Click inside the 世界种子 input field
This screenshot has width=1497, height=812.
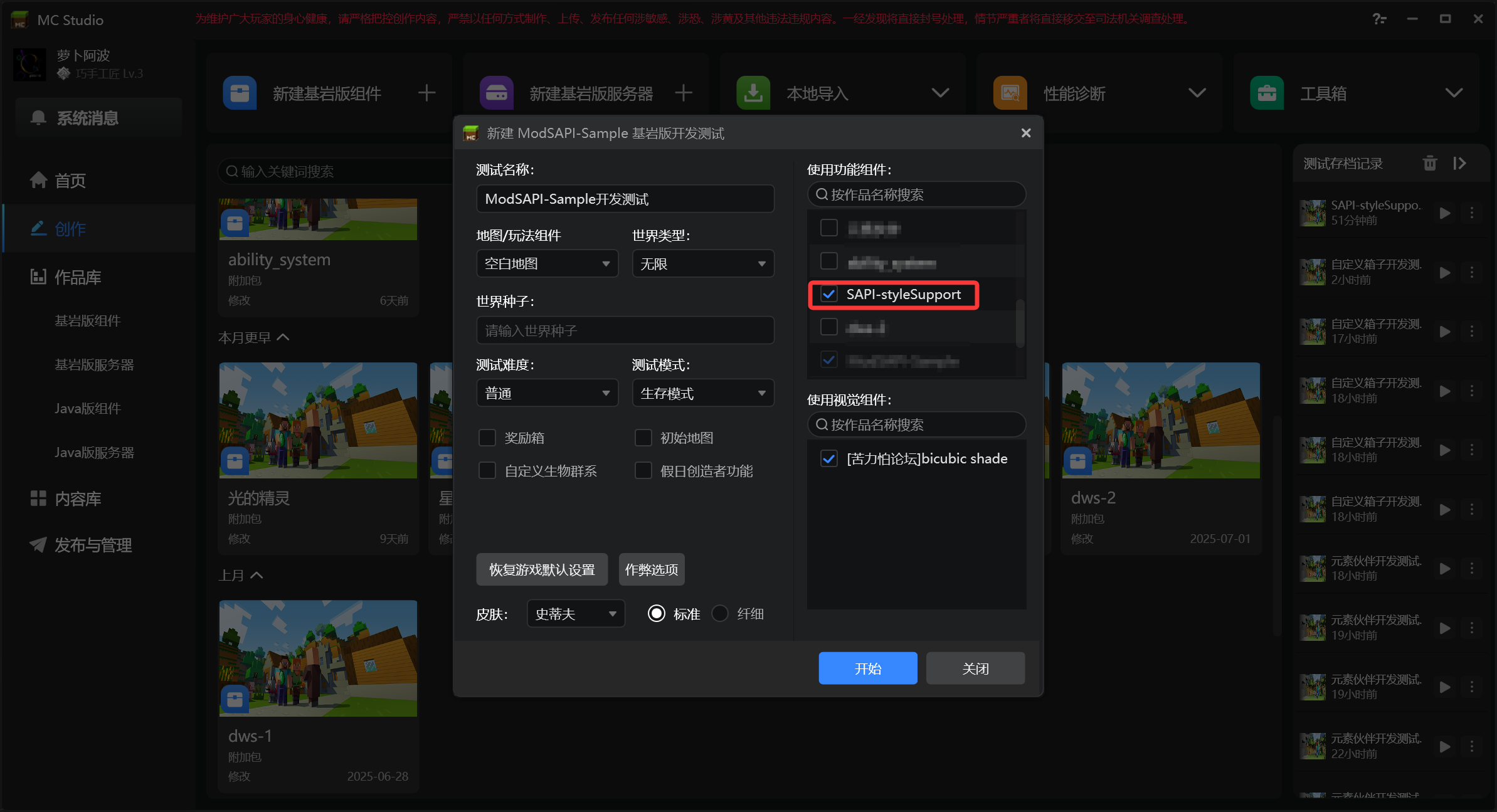[625, 330]
